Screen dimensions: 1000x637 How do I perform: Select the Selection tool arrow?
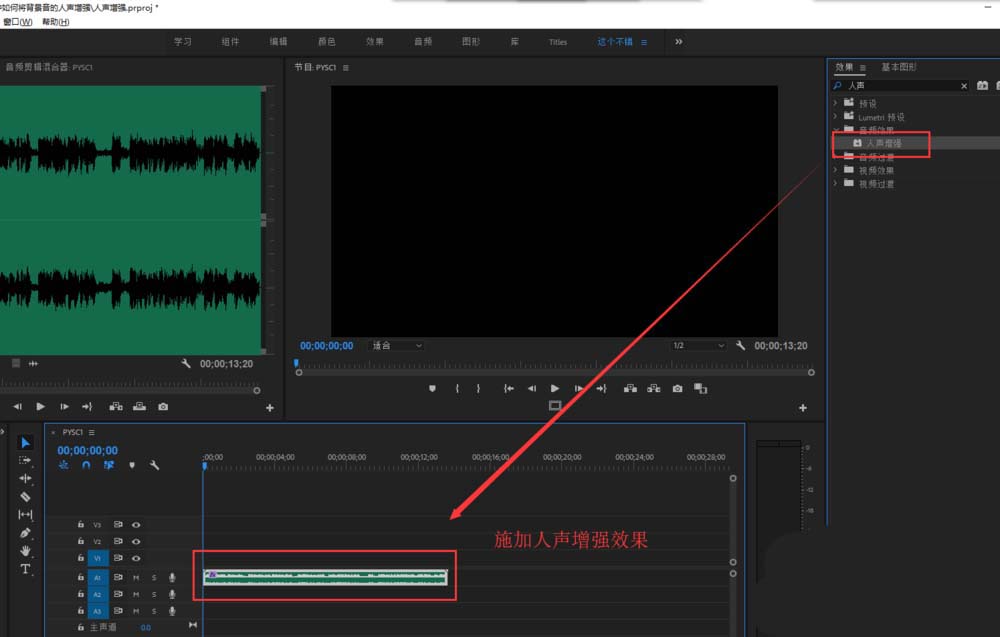[25, 443]
